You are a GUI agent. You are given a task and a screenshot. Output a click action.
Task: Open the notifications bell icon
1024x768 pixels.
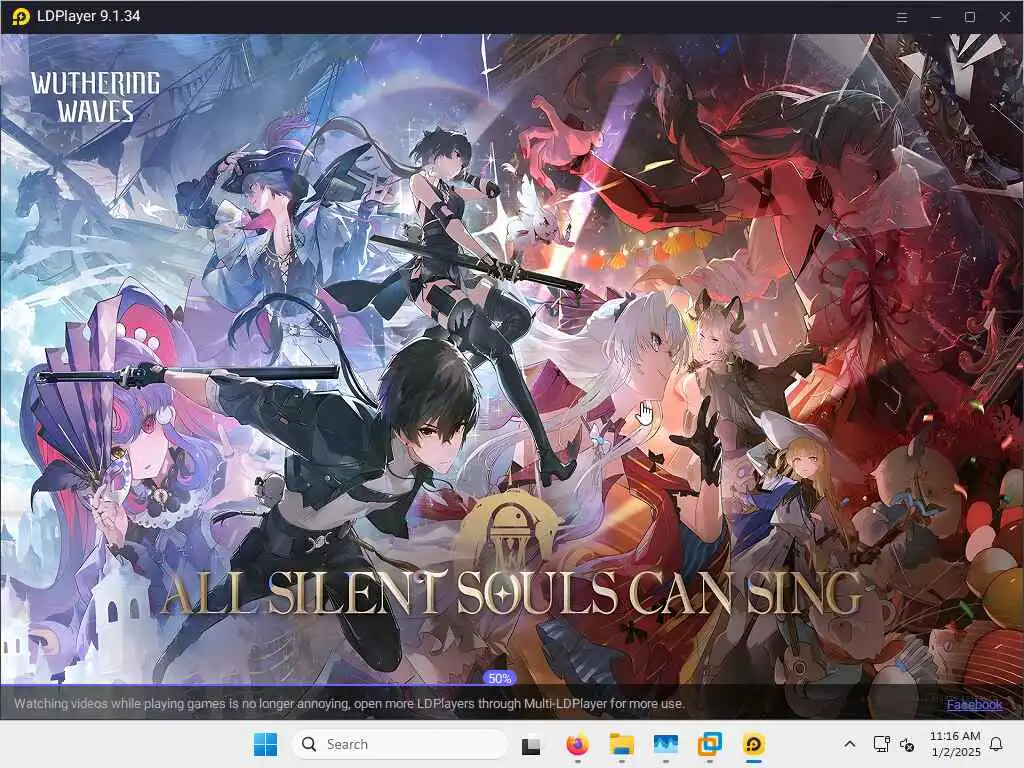[x=996, y=744]
